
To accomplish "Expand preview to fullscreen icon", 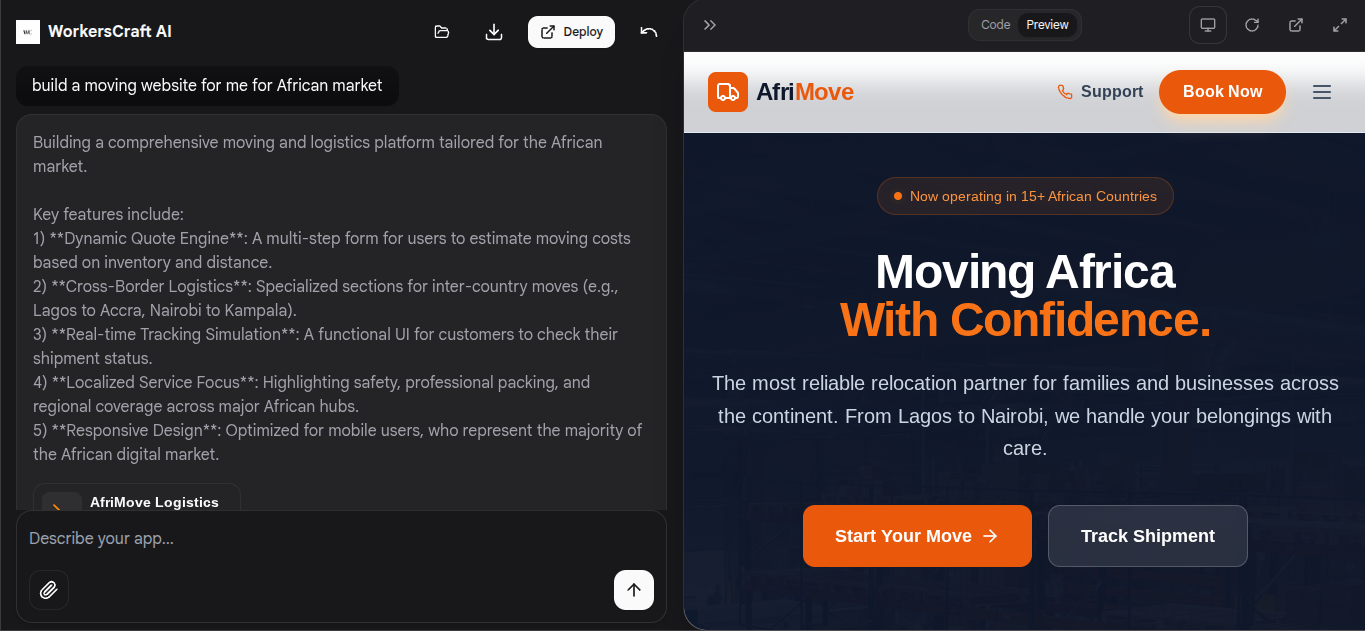I will (1340, 25).
